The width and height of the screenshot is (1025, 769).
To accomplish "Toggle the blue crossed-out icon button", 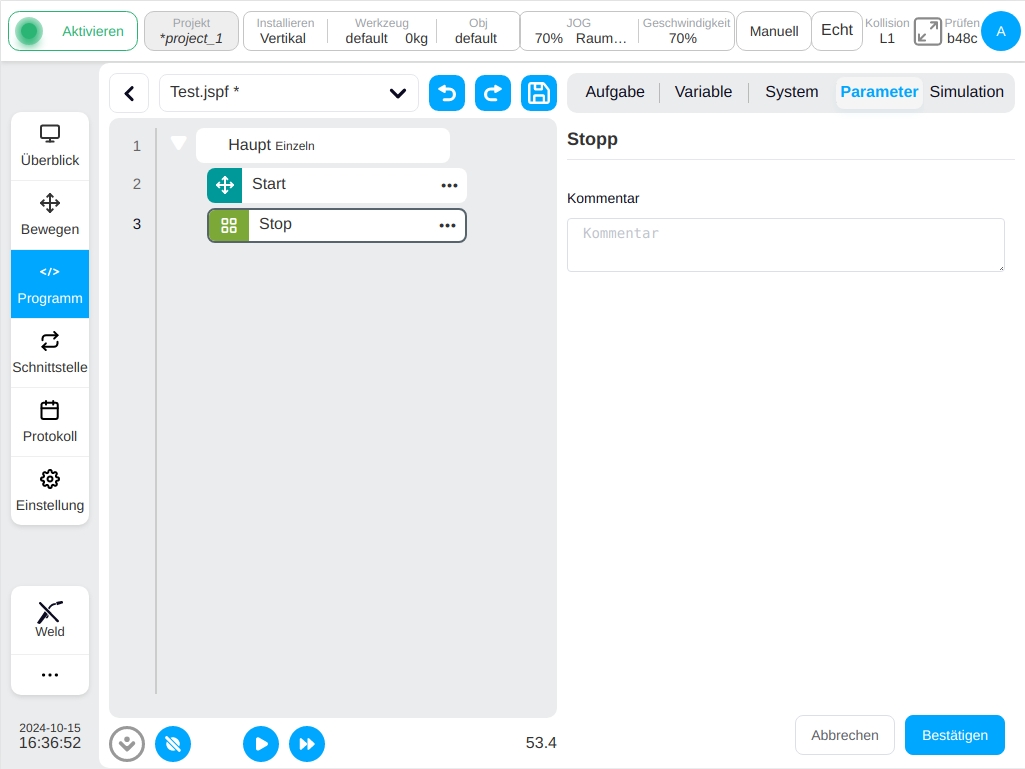I will (173, 744).
